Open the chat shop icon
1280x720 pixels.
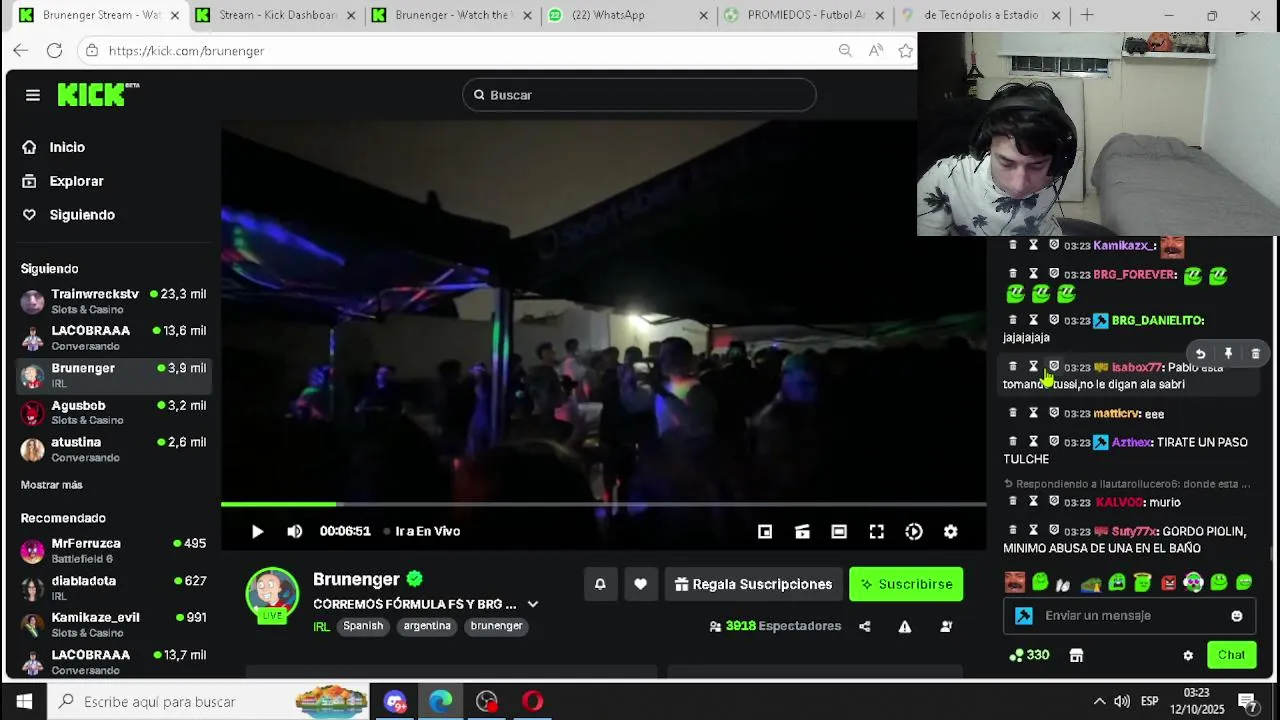tap(1076, 656)
